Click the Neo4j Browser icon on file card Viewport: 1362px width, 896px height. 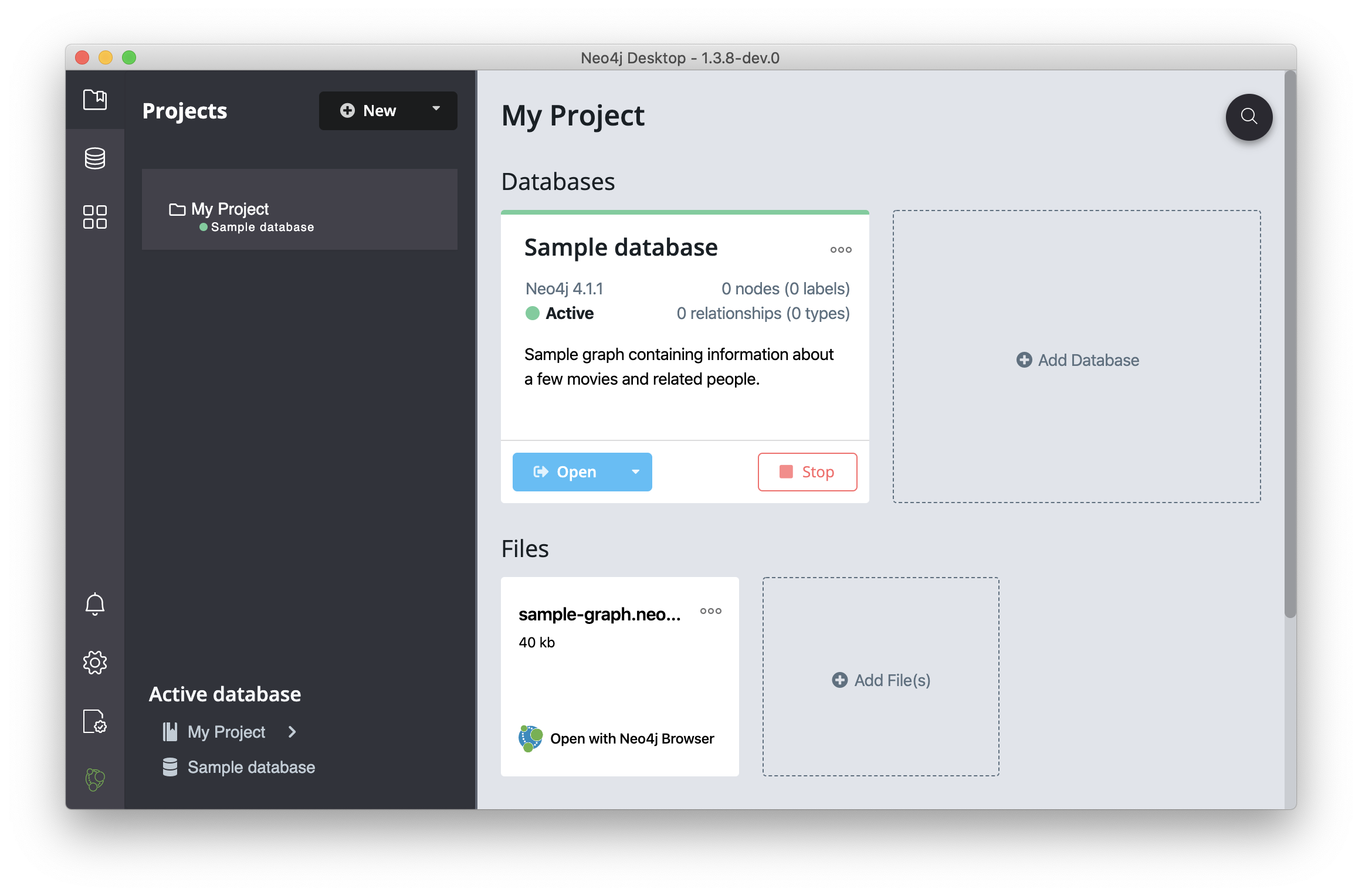(x=530, y=738)
